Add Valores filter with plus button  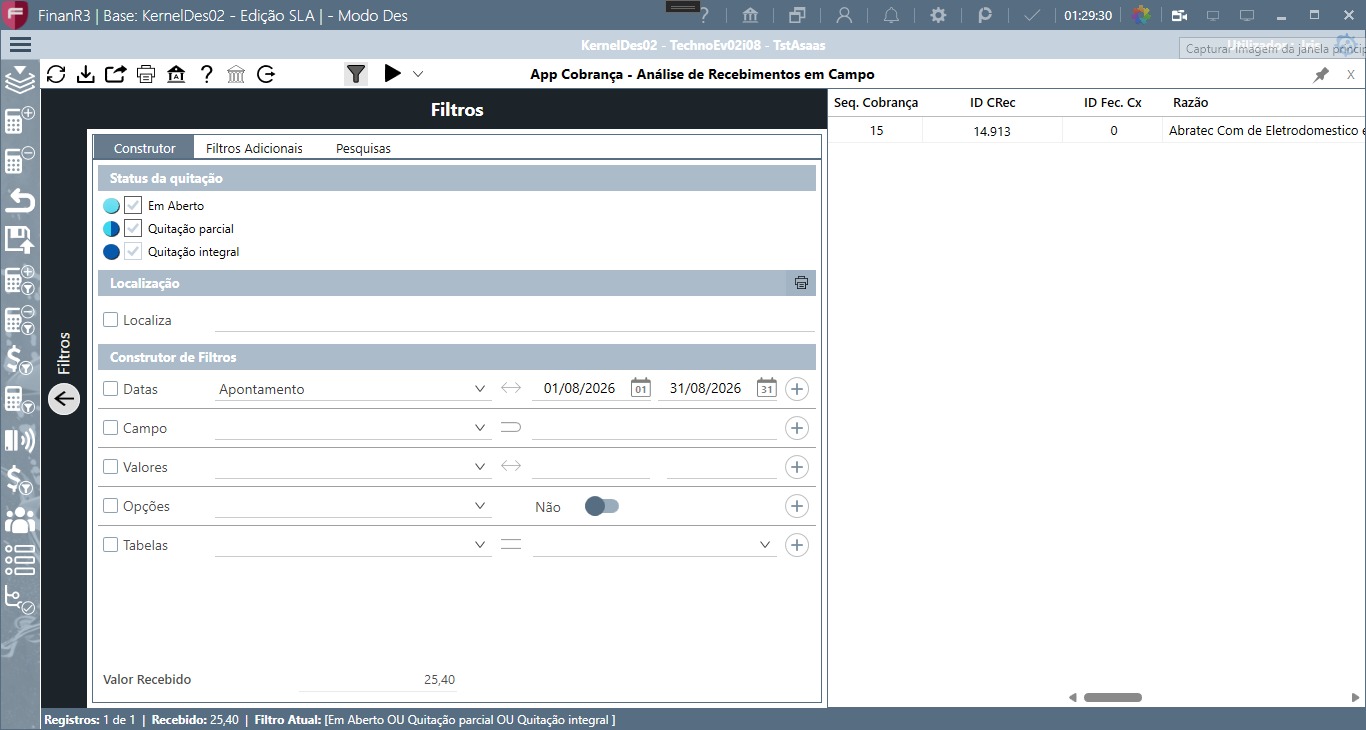tap(797, 467)
